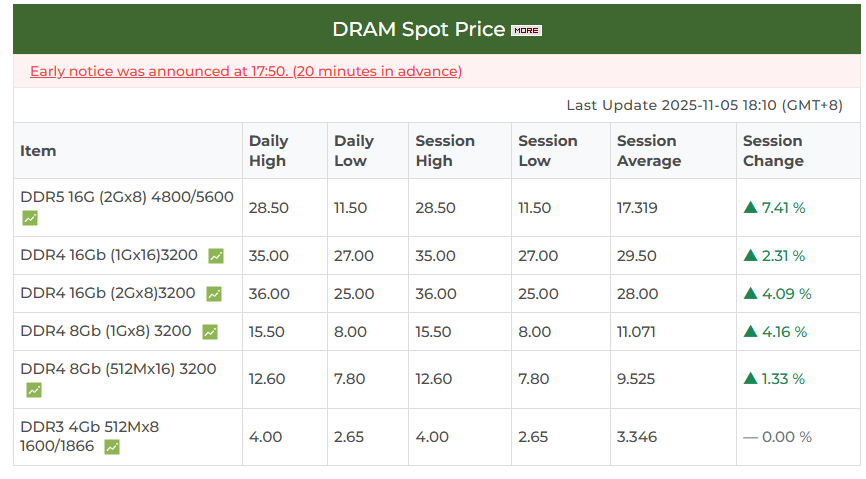Click the DDR5 16G 7.41 % session change
This screenshot has width=866, height=479.
click(775, 208)
